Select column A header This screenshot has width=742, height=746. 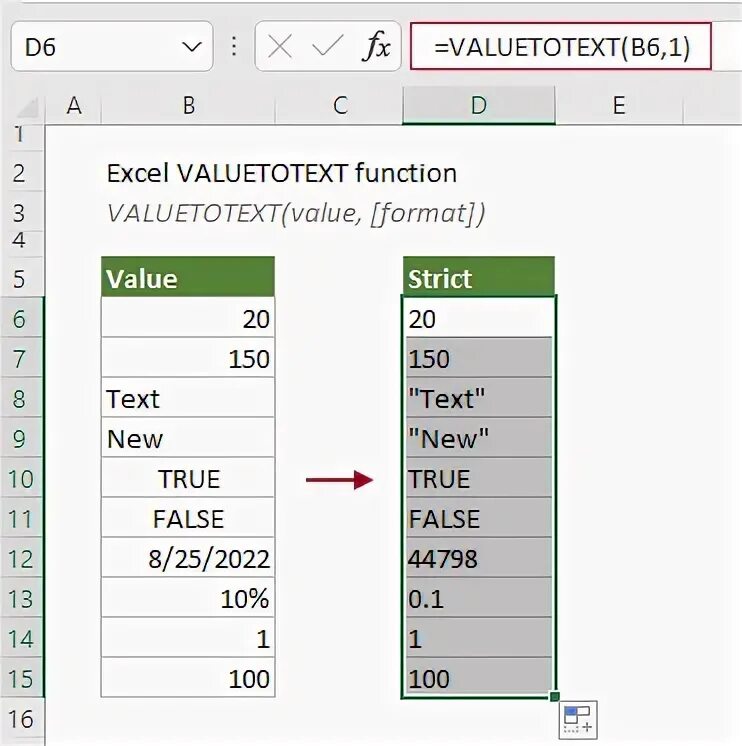point(73,106)
